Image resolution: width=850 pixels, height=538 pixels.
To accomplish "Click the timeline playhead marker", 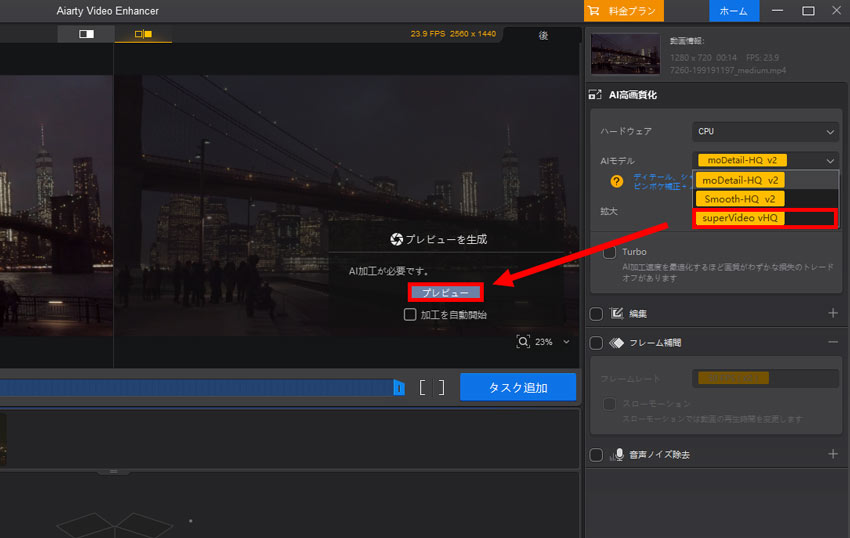I will tap(399, 387).
